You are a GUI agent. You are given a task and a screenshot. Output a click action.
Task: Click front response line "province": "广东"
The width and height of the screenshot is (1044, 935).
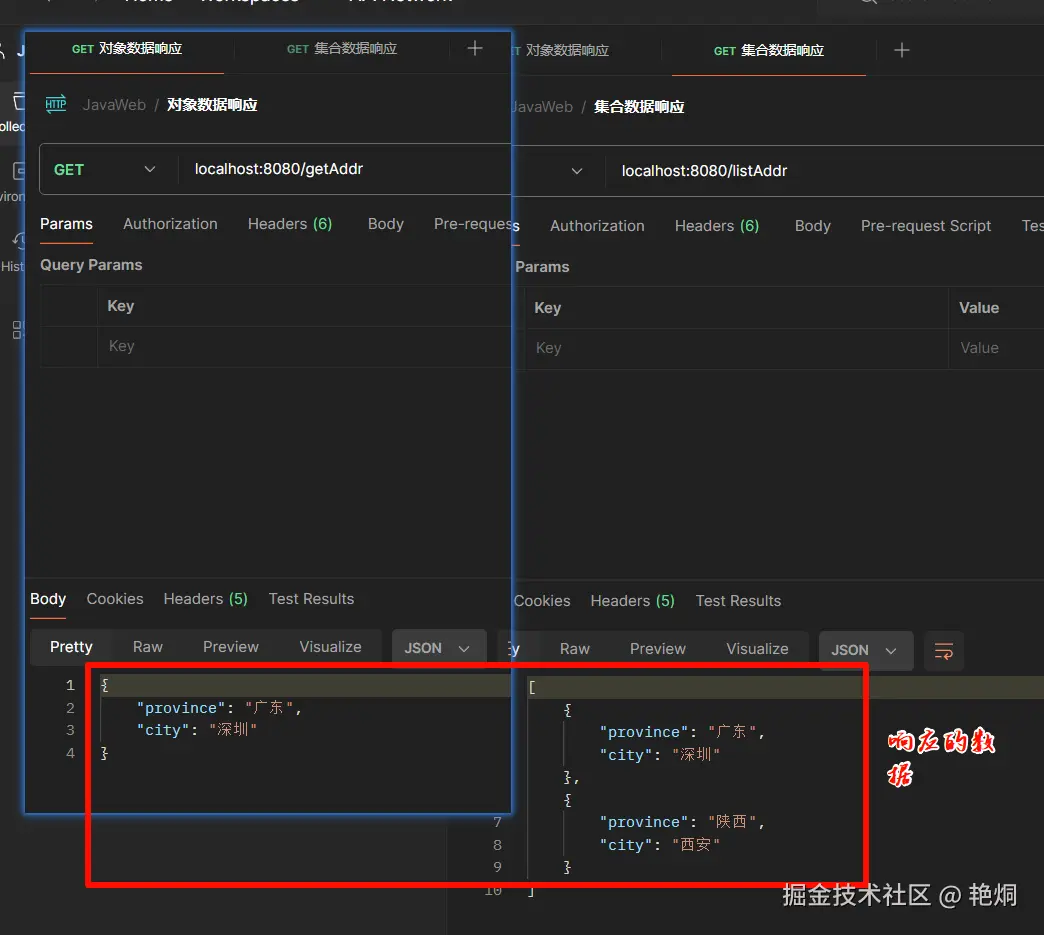tap(220, 708)
